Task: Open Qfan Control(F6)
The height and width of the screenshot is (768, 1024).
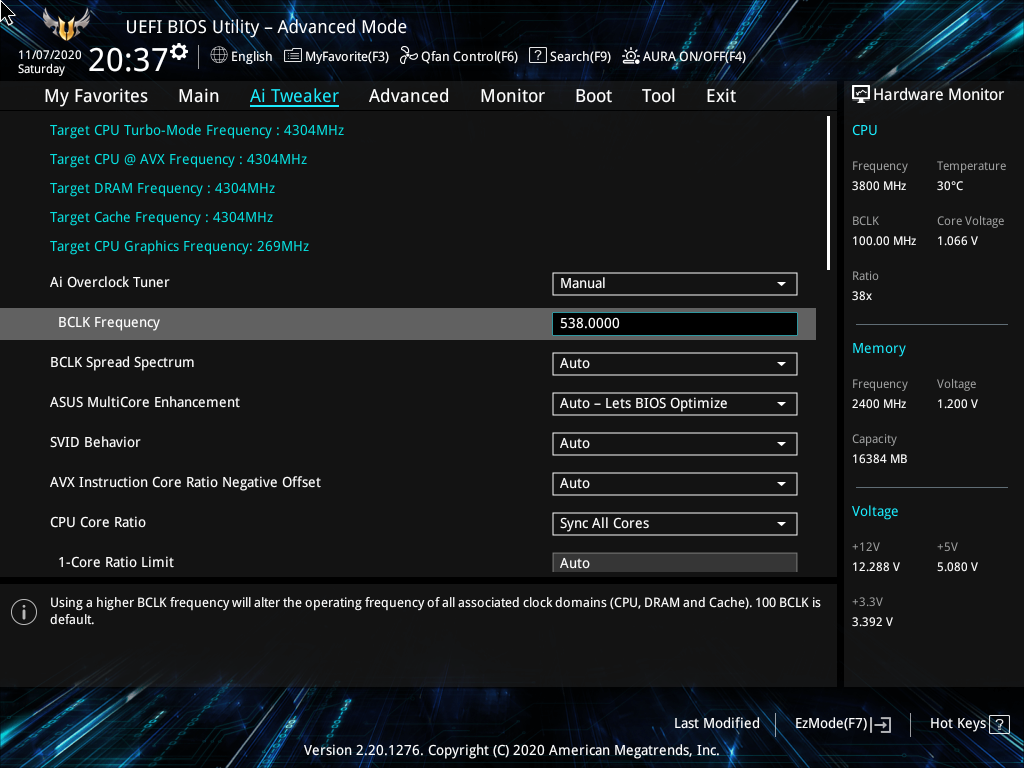Action: coord(458,56)
